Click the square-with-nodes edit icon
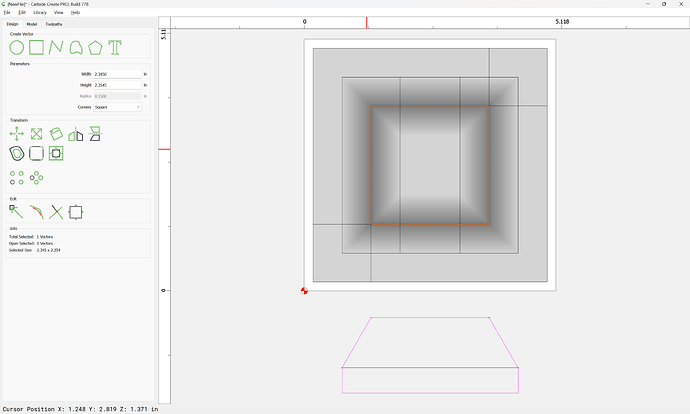The width and height of the screenshot is (690, 414). pos(76,212)
